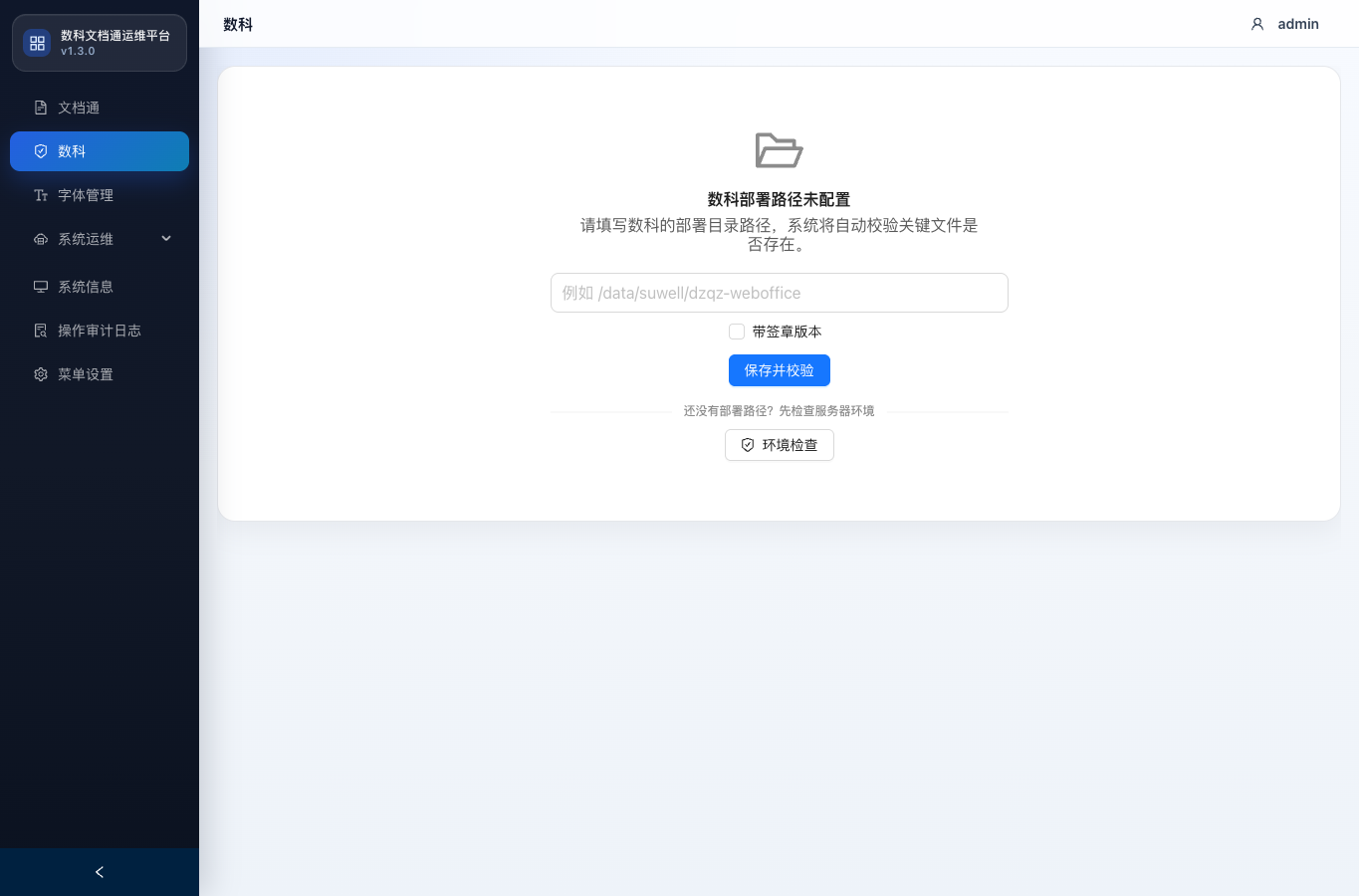Image resolution: width=1359 pixels, height=896 pixels.
Task: Click the 菜单设置 gear icon
Action: 41,374
